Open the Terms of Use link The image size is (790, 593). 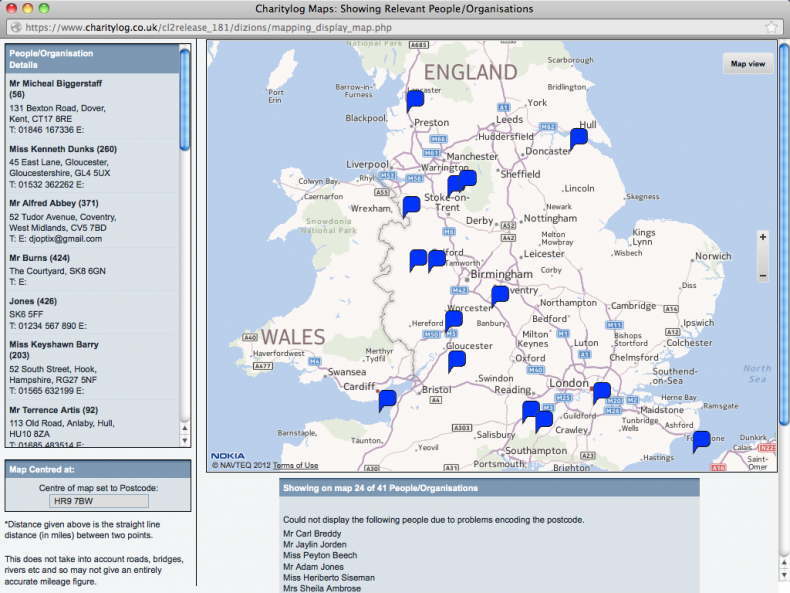(295, 465)
